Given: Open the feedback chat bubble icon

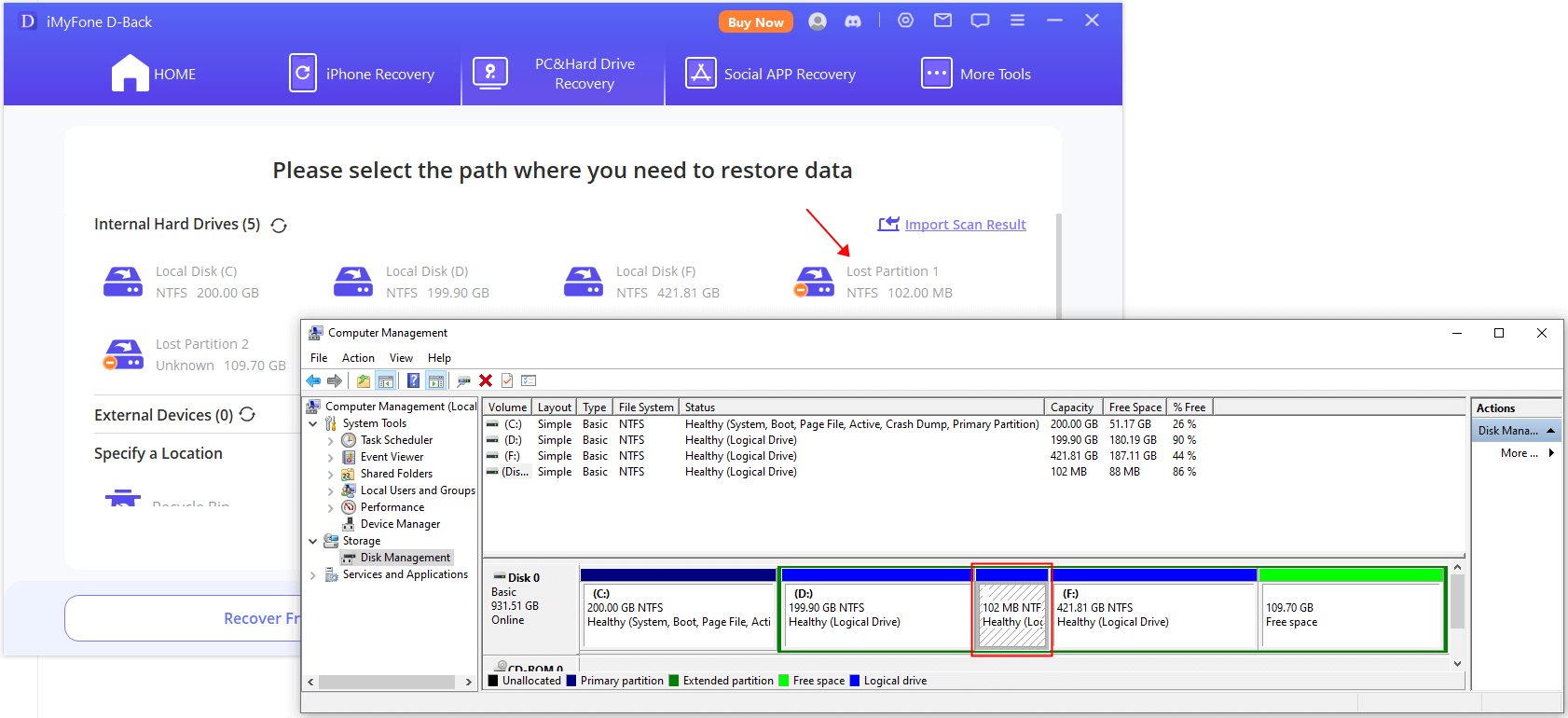Looking at the screenshot, I should point(980,21).
